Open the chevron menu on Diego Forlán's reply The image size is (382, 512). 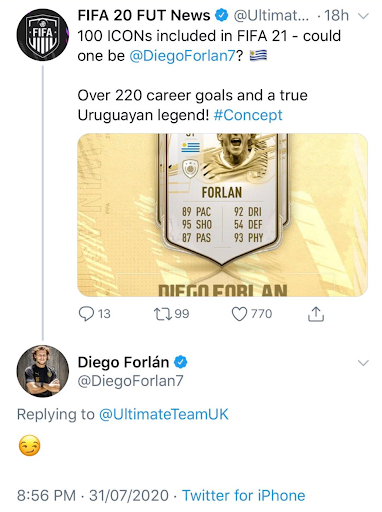point(363,363)
